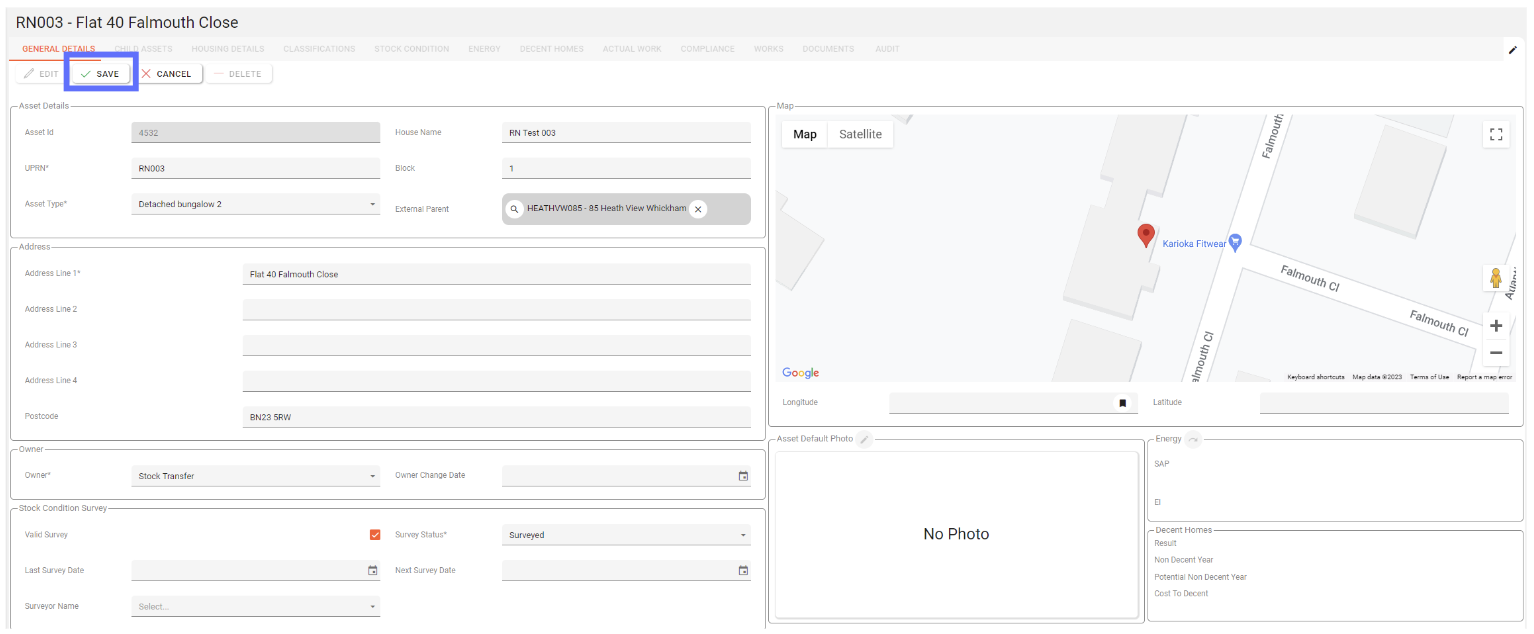Switch to the Stock Condition tab

point(411,49)
